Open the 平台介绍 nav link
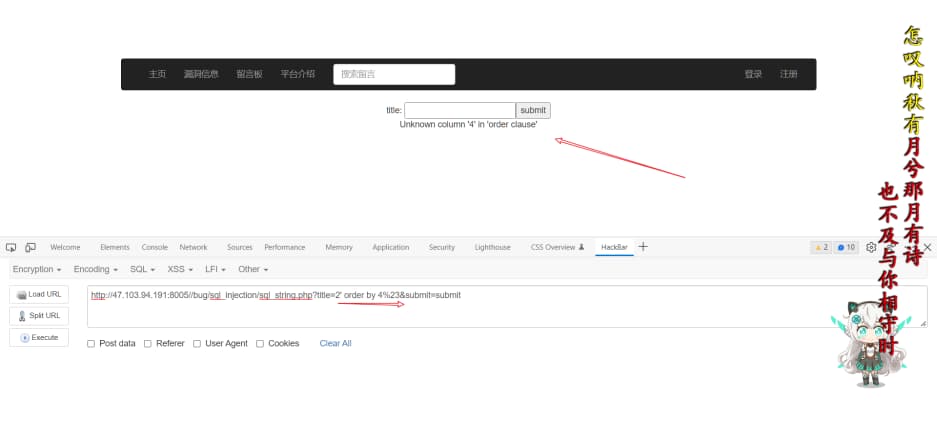937x440 pixels. (298, 75)
